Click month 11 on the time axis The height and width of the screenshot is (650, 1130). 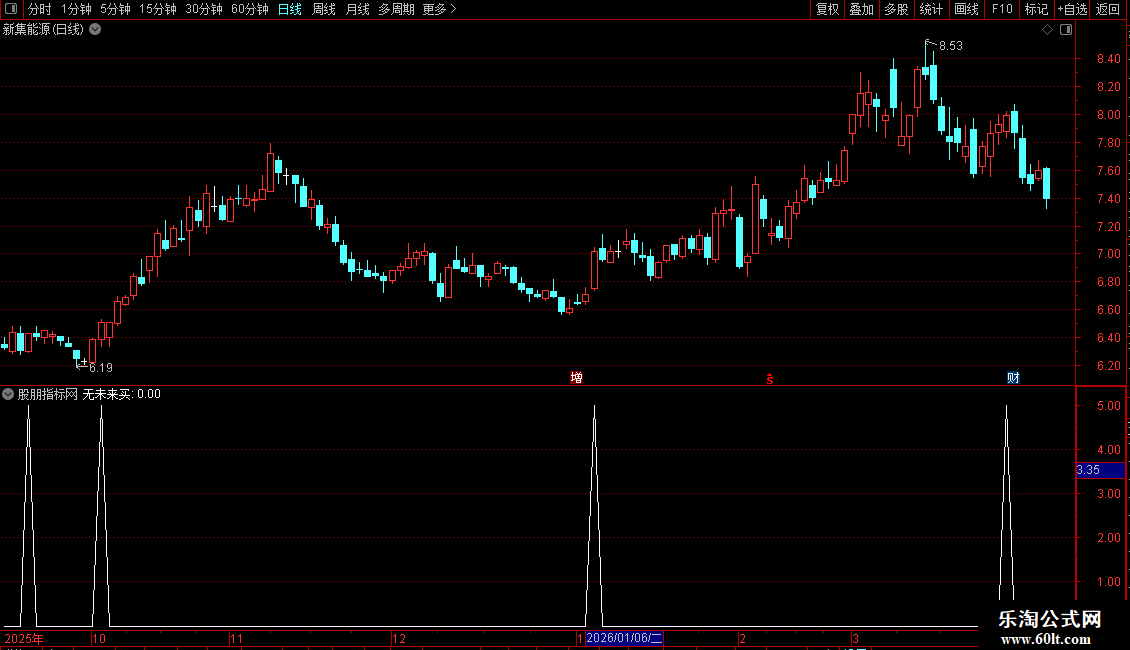click(x=236, y=638)
